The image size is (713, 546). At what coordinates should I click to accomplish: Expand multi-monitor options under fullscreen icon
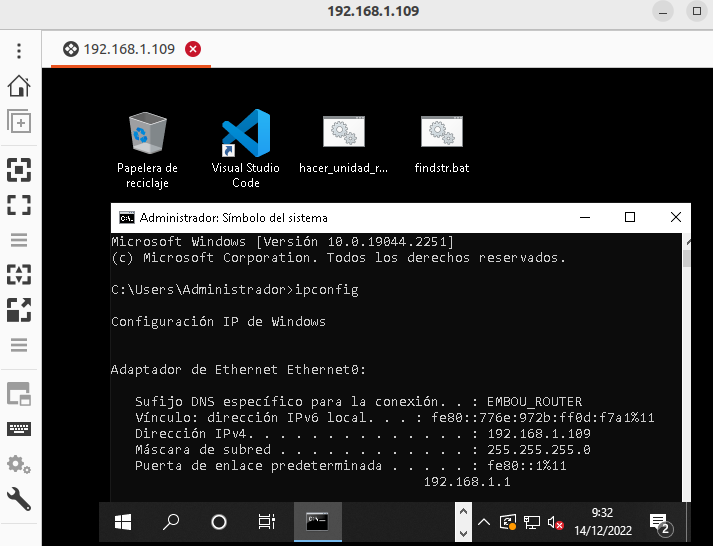click(19, 240)
